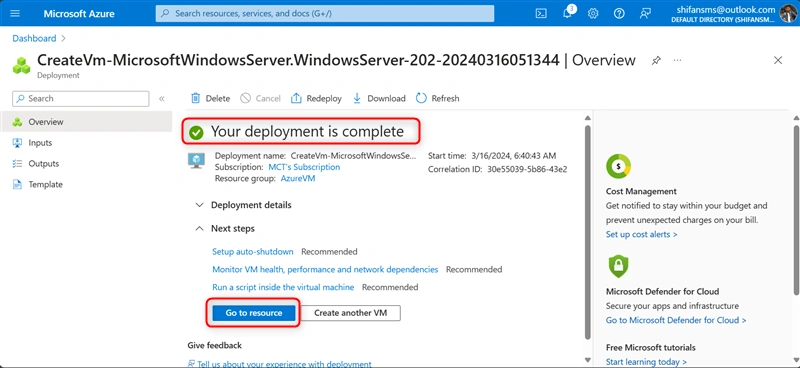The image size is (800, 368).
Task: Open the feedback icon in top bar
Action: (645, 14)
